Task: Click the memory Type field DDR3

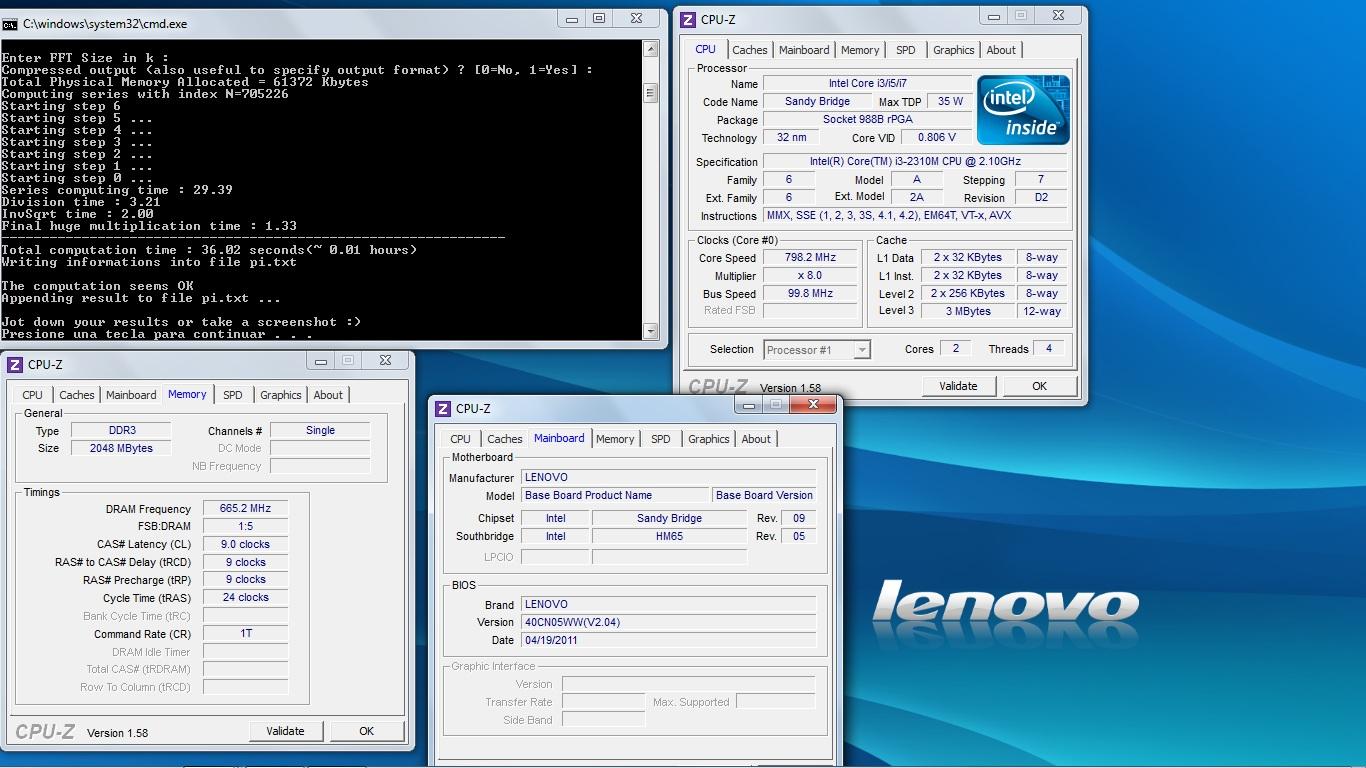Action: pos(122,430)
